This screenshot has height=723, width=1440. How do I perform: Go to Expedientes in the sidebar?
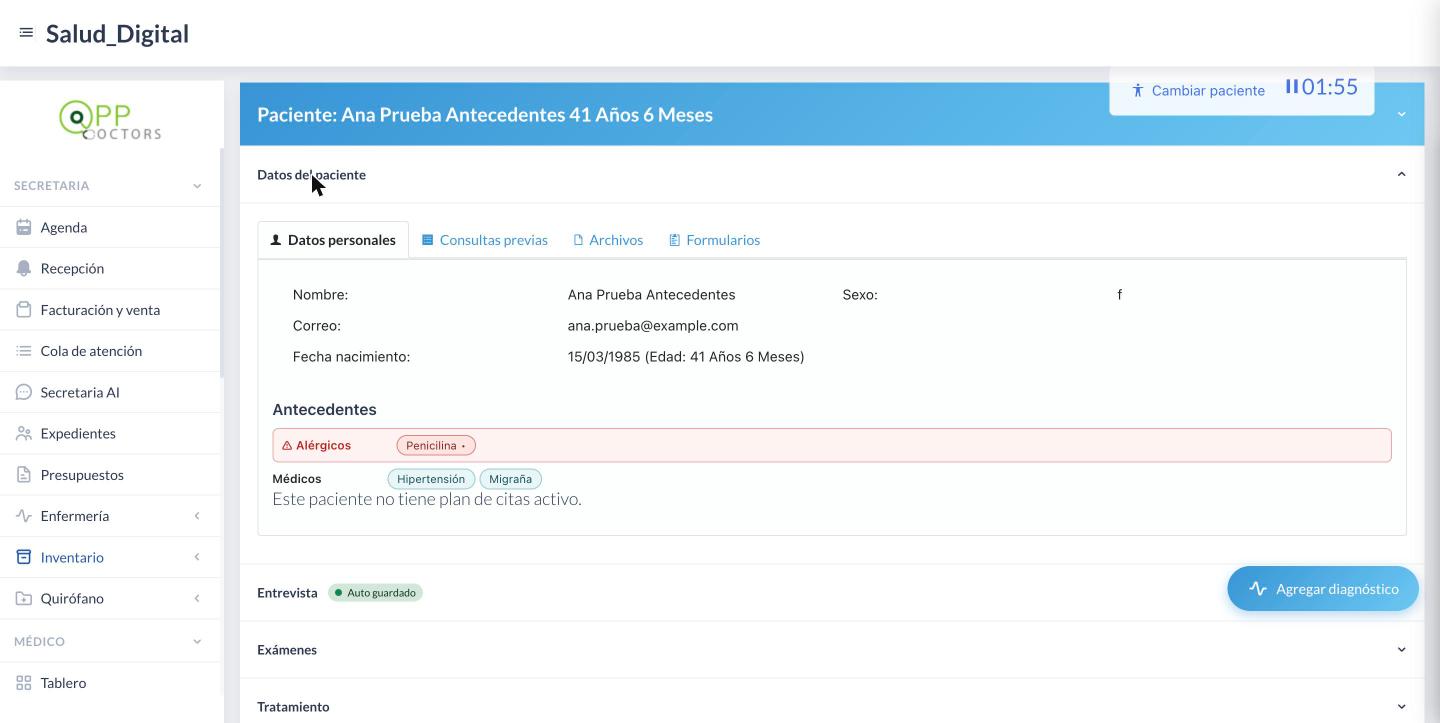pyautogui.click(x=110, y=433)
